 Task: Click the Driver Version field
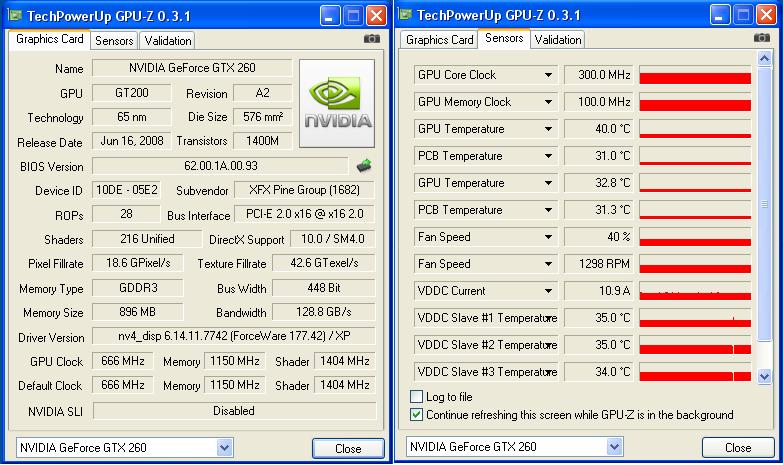tap(234, 336)
